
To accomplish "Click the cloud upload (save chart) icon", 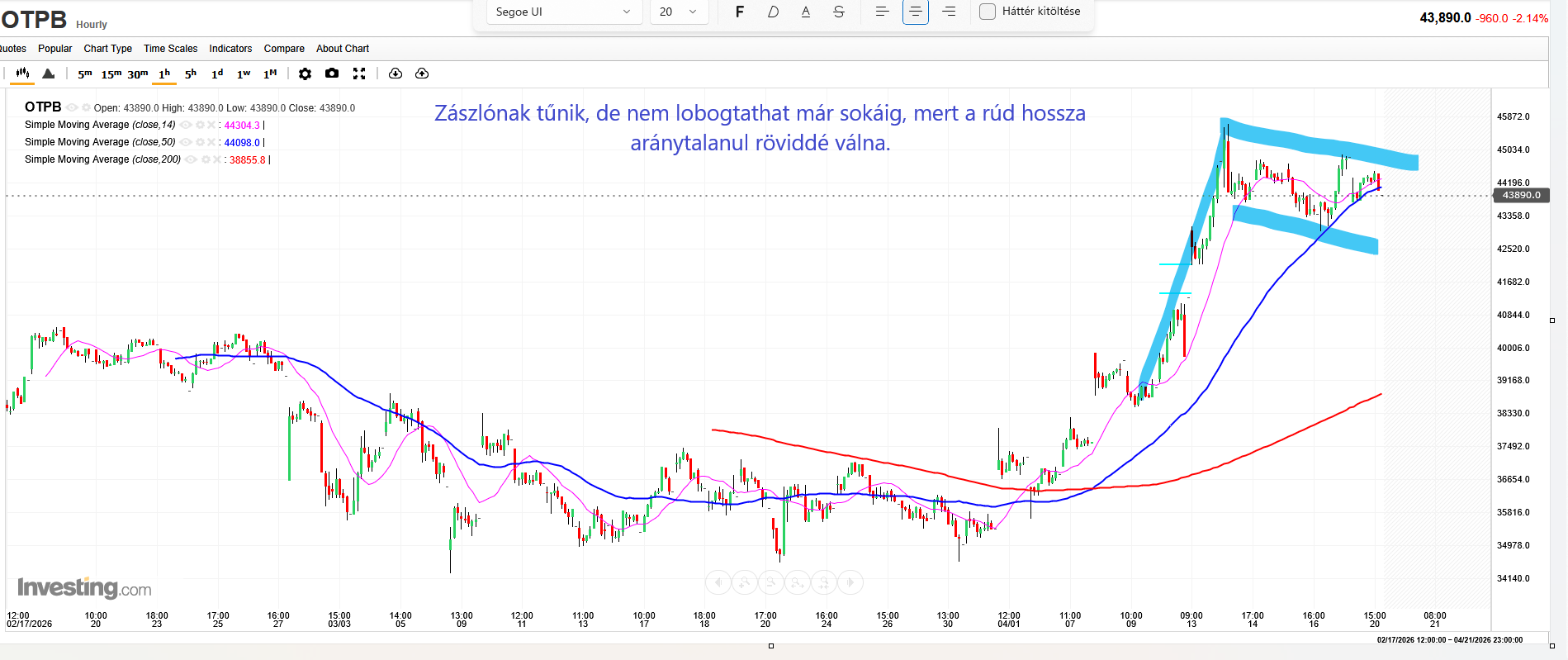I will tap(422, 74).
